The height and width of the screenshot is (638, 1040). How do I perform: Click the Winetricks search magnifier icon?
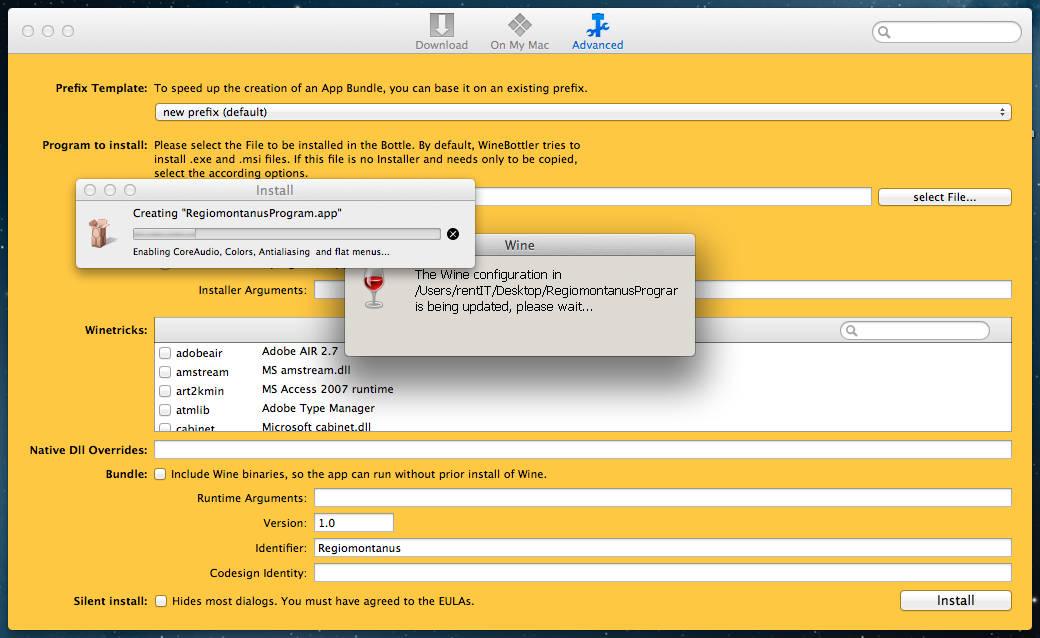click(x=852, y=330)
